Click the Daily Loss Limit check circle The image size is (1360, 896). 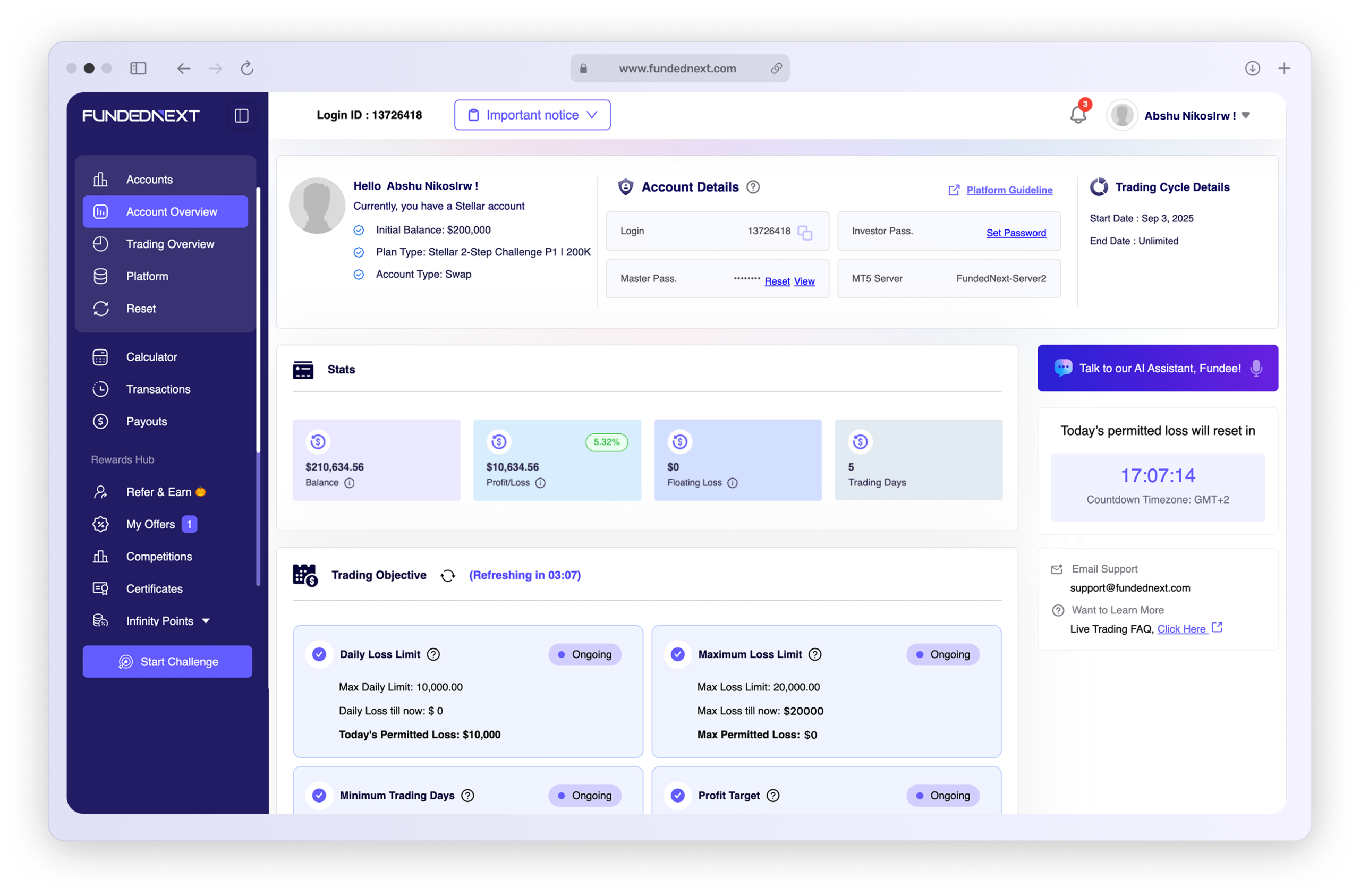[319, 654]
